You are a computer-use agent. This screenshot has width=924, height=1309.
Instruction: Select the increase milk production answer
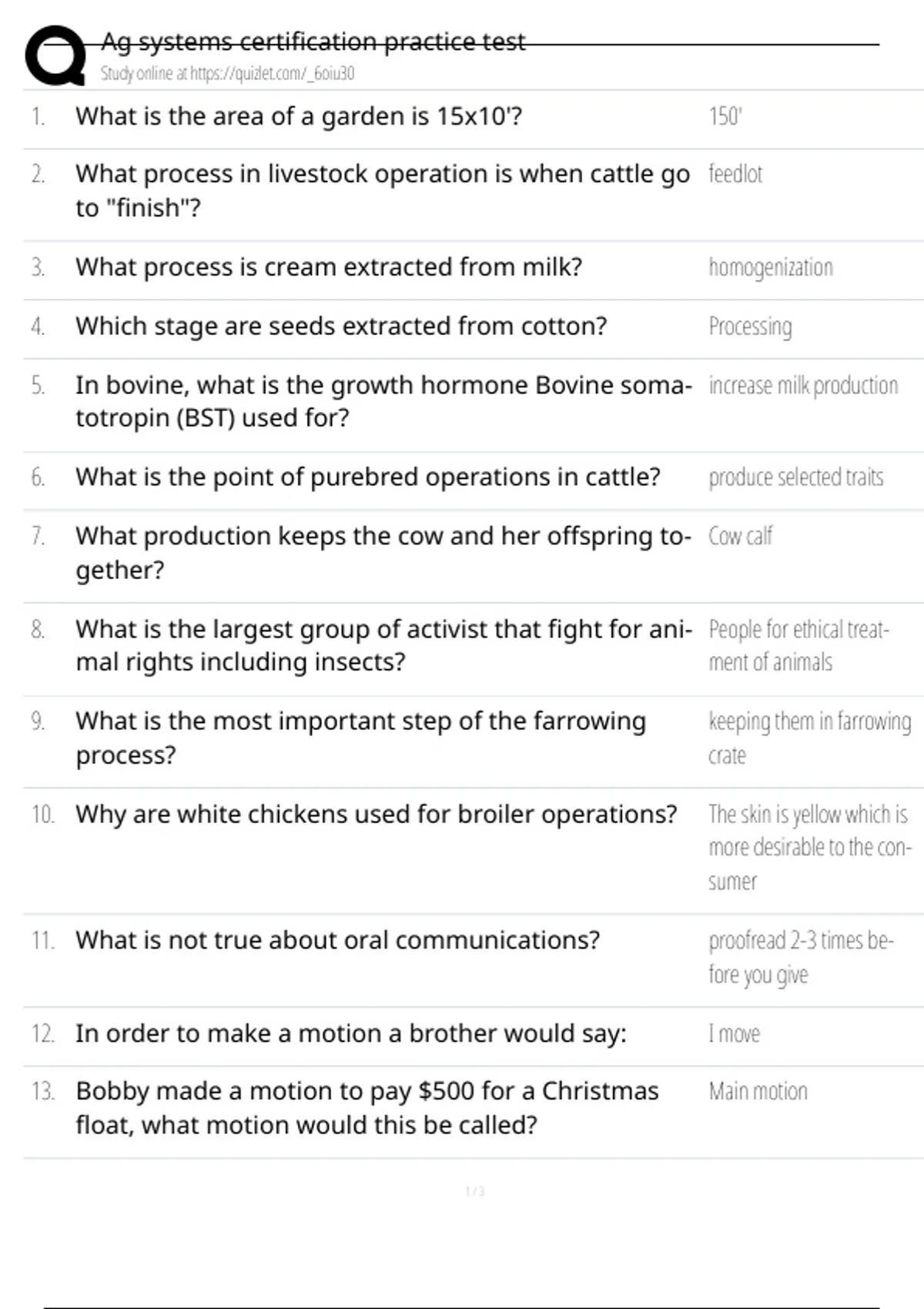tap(803, 385)
